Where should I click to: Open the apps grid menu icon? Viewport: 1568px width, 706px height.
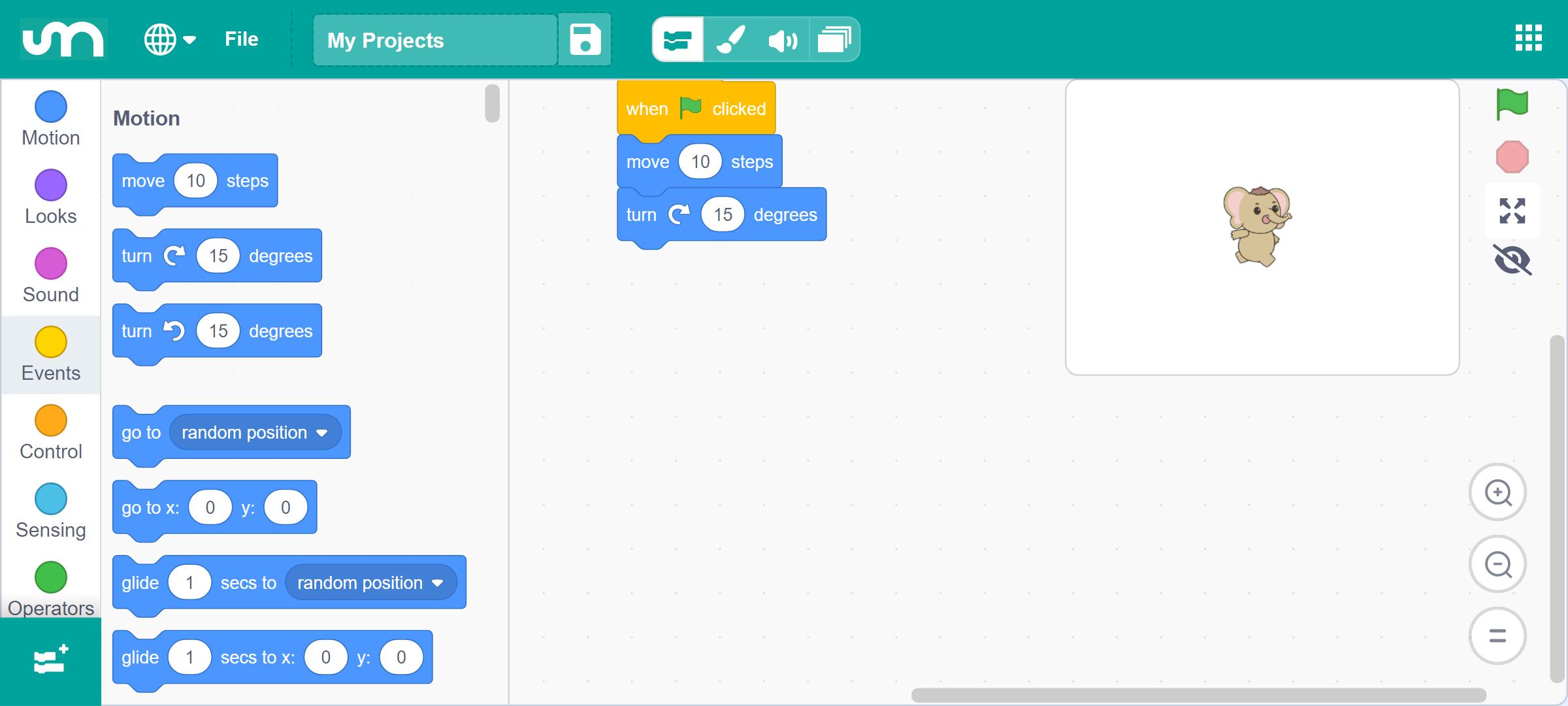click(x=1529, y=38)
